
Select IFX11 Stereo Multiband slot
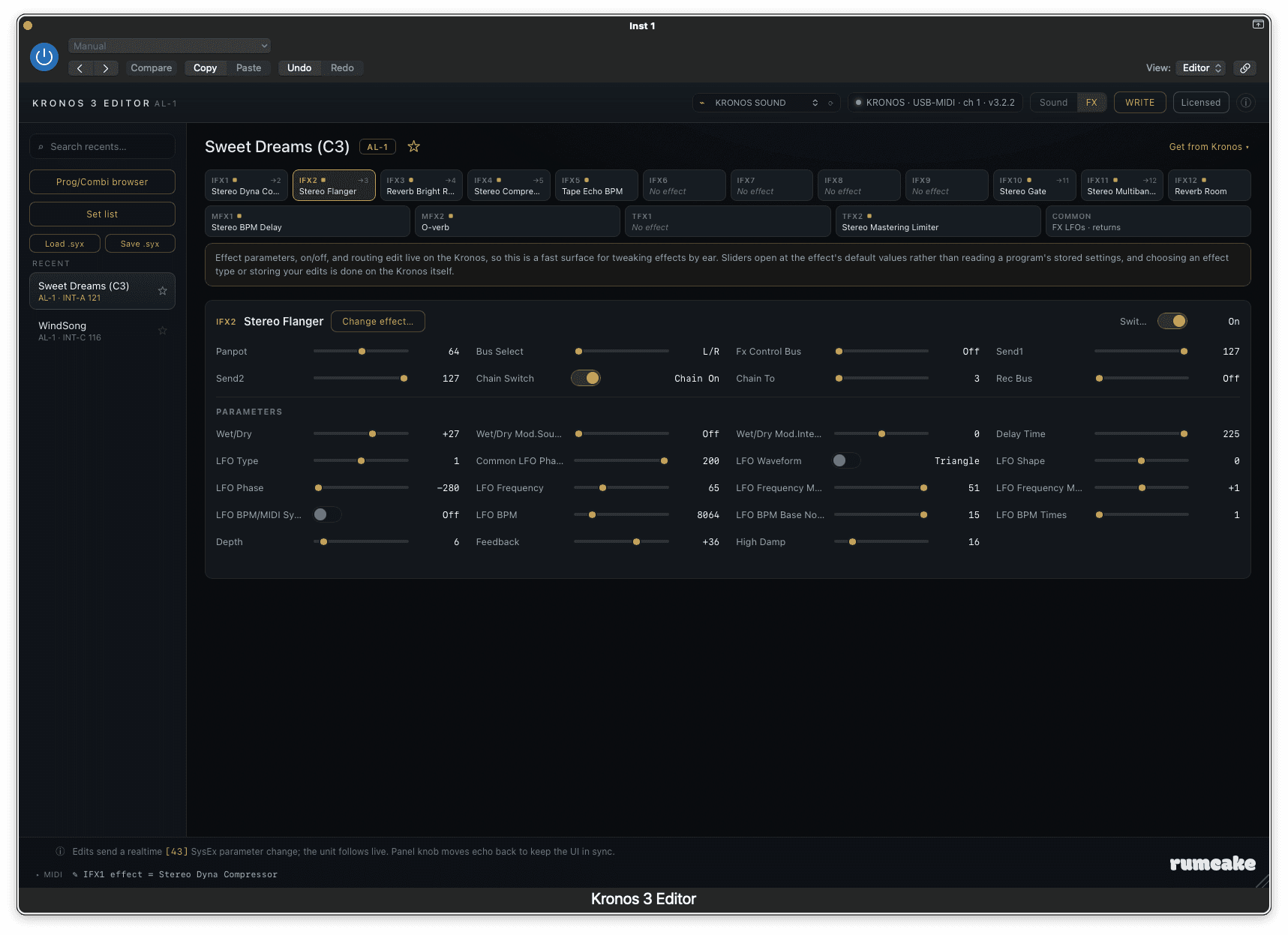pyautogui.click(x=1122, y=185)
